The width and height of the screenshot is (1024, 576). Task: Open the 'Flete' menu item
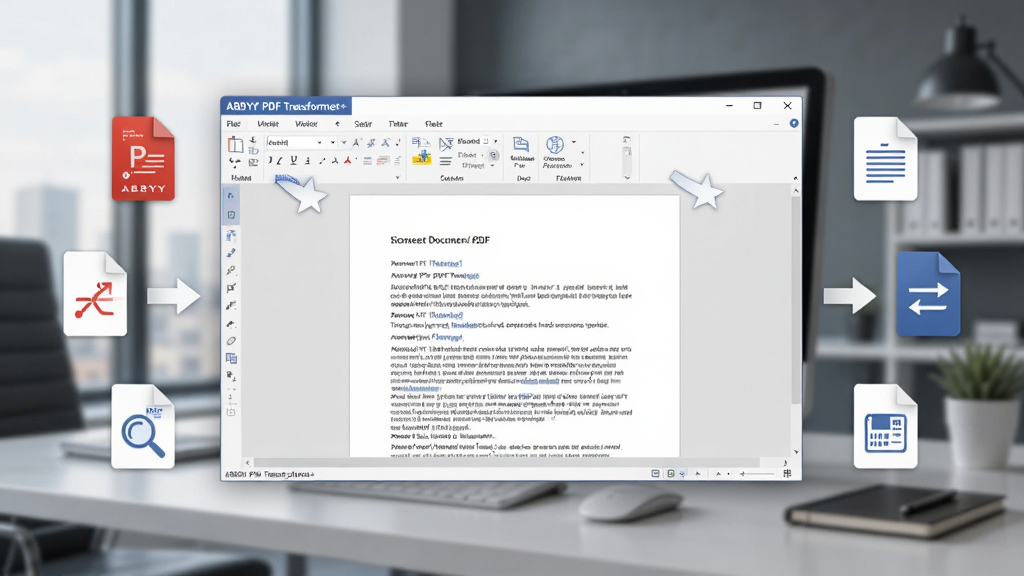coord(434,124)
